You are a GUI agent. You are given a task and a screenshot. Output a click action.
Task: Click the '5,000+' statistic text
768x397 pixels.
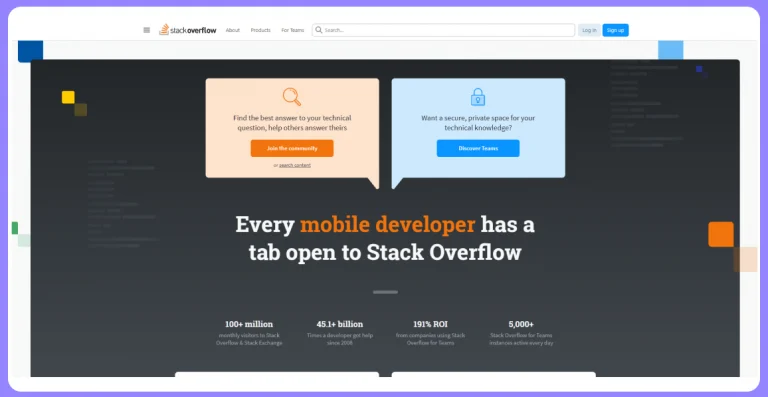(521, 324)
